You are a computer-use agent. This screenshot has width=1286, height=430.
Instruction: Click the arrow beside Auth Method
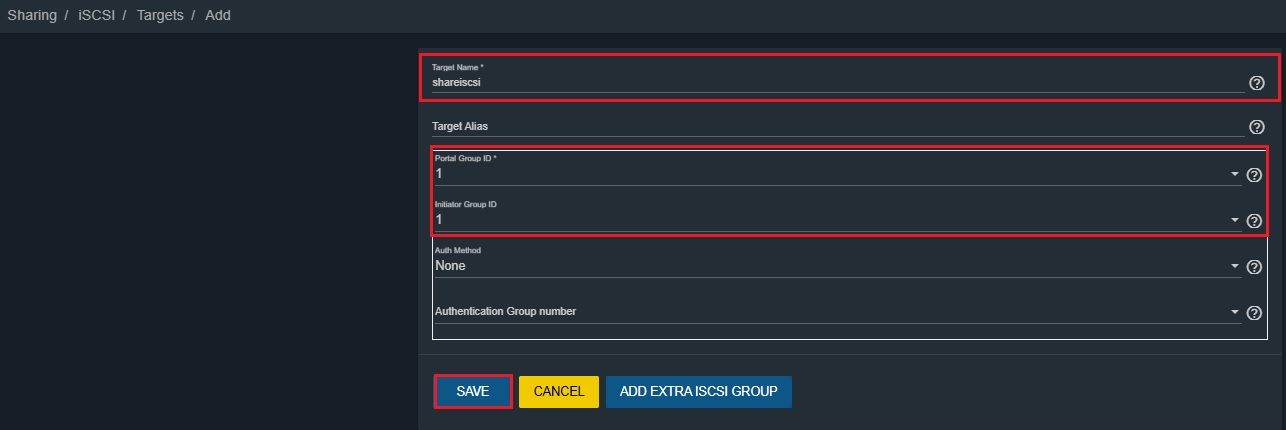coord(1235,267)
